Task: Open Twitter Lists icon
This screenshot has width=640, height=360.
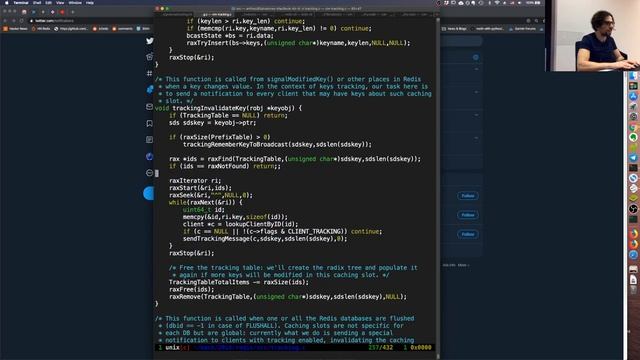Action: (x=150, y=140)
